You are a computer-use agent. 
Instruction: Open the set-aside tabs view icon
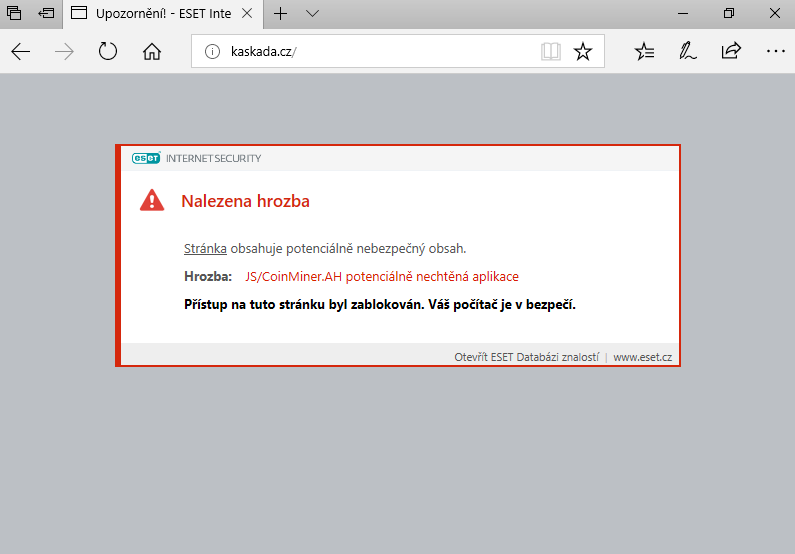coord(14,13)
